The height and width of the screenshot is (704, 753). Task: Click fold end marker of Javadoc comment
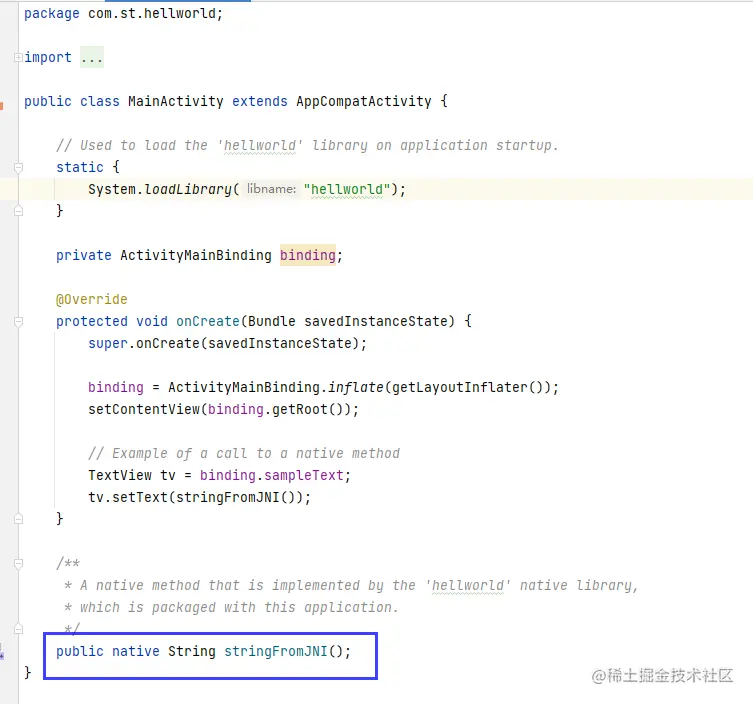(18, 629)
